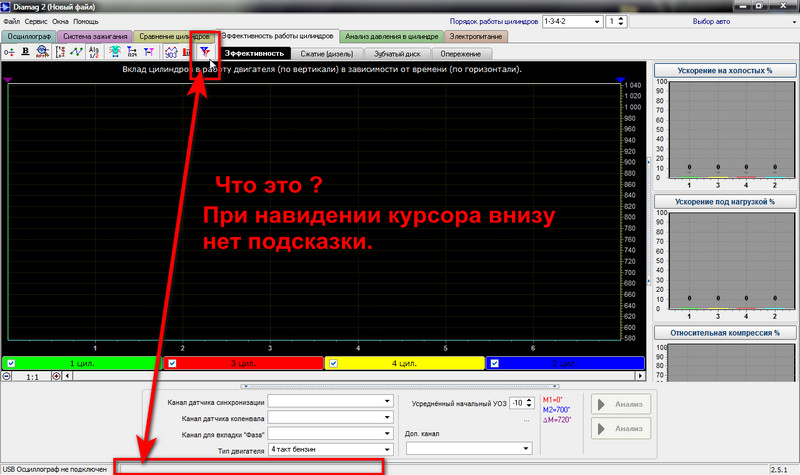Image resolution: width=800 pixels, height=475 pixels.
Task: Click the lower Анализ button
Action: coord(621,429)
